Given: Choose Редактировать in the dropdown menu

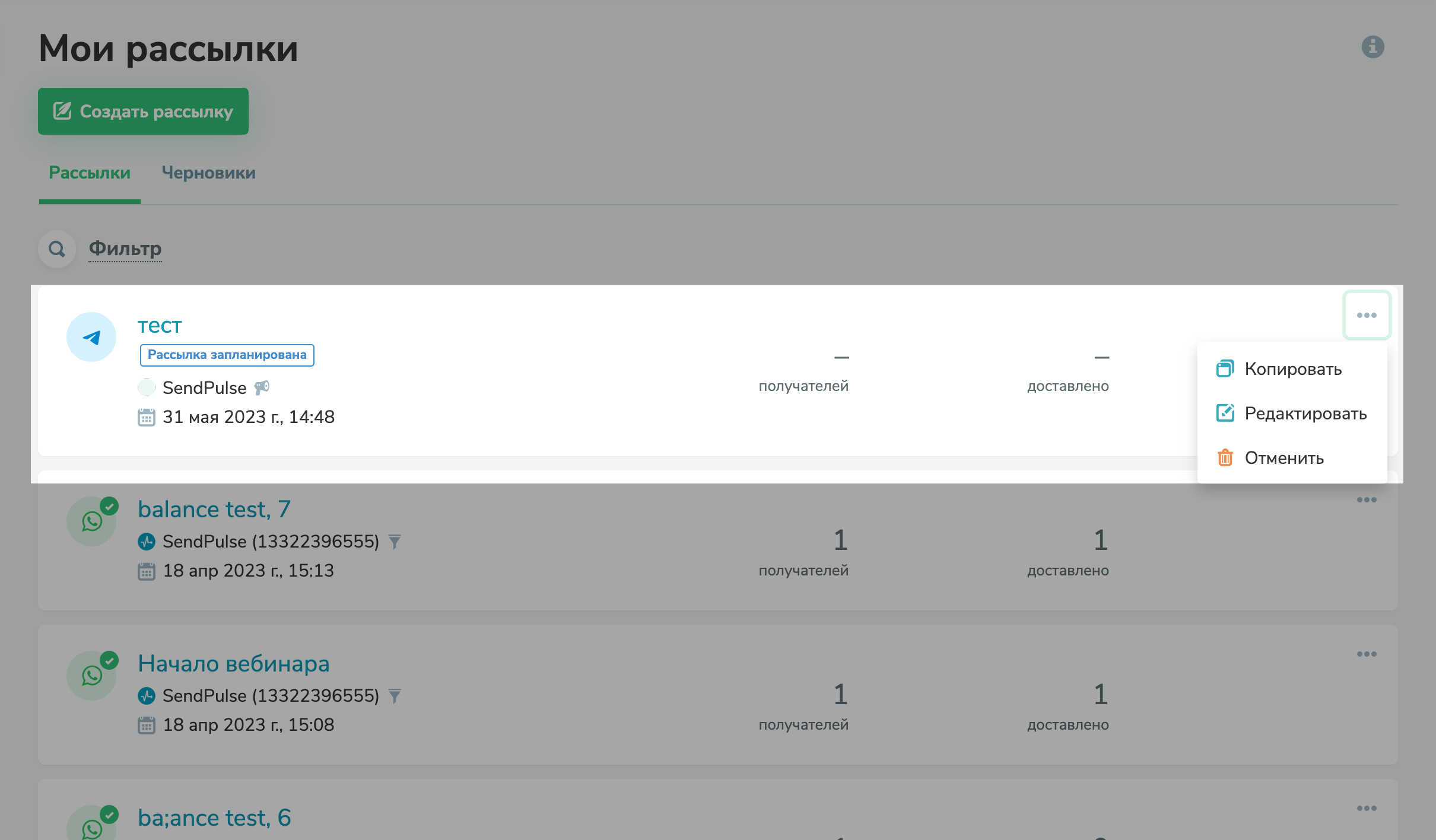Looking at the screenshot, I should click(1305, 413).
